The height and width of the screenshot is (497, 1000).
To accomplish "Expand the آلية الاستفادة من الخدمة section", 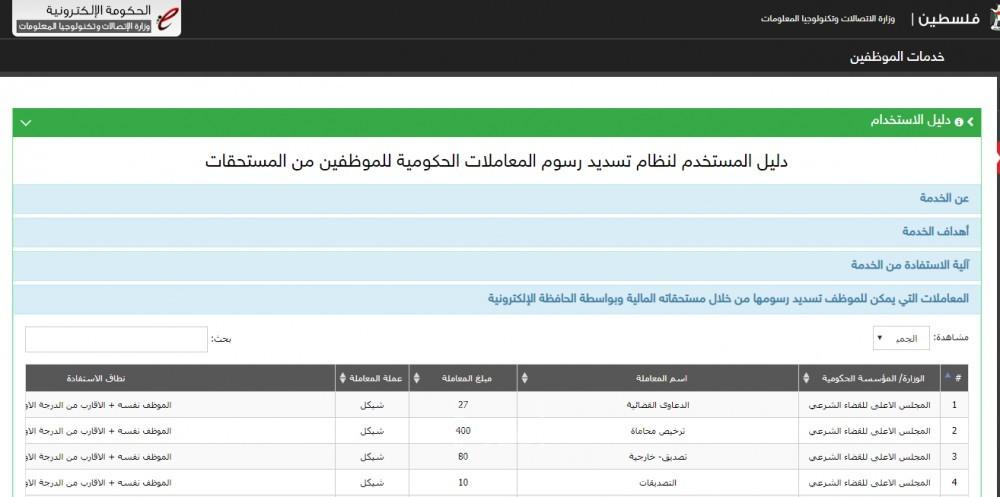I will [497, 265].
